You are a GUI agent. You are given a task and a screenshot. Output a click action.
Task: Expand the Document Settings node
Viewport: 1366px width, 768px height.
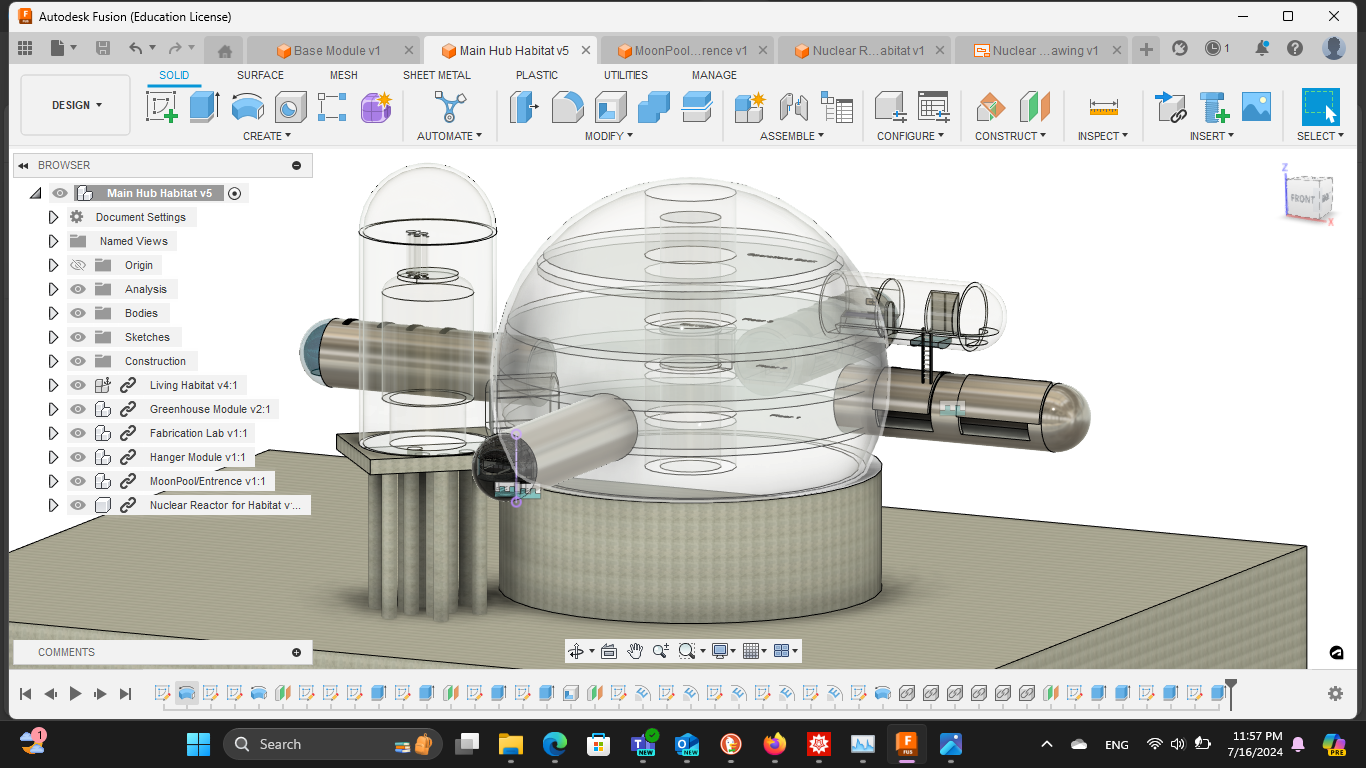pos(53,217)
